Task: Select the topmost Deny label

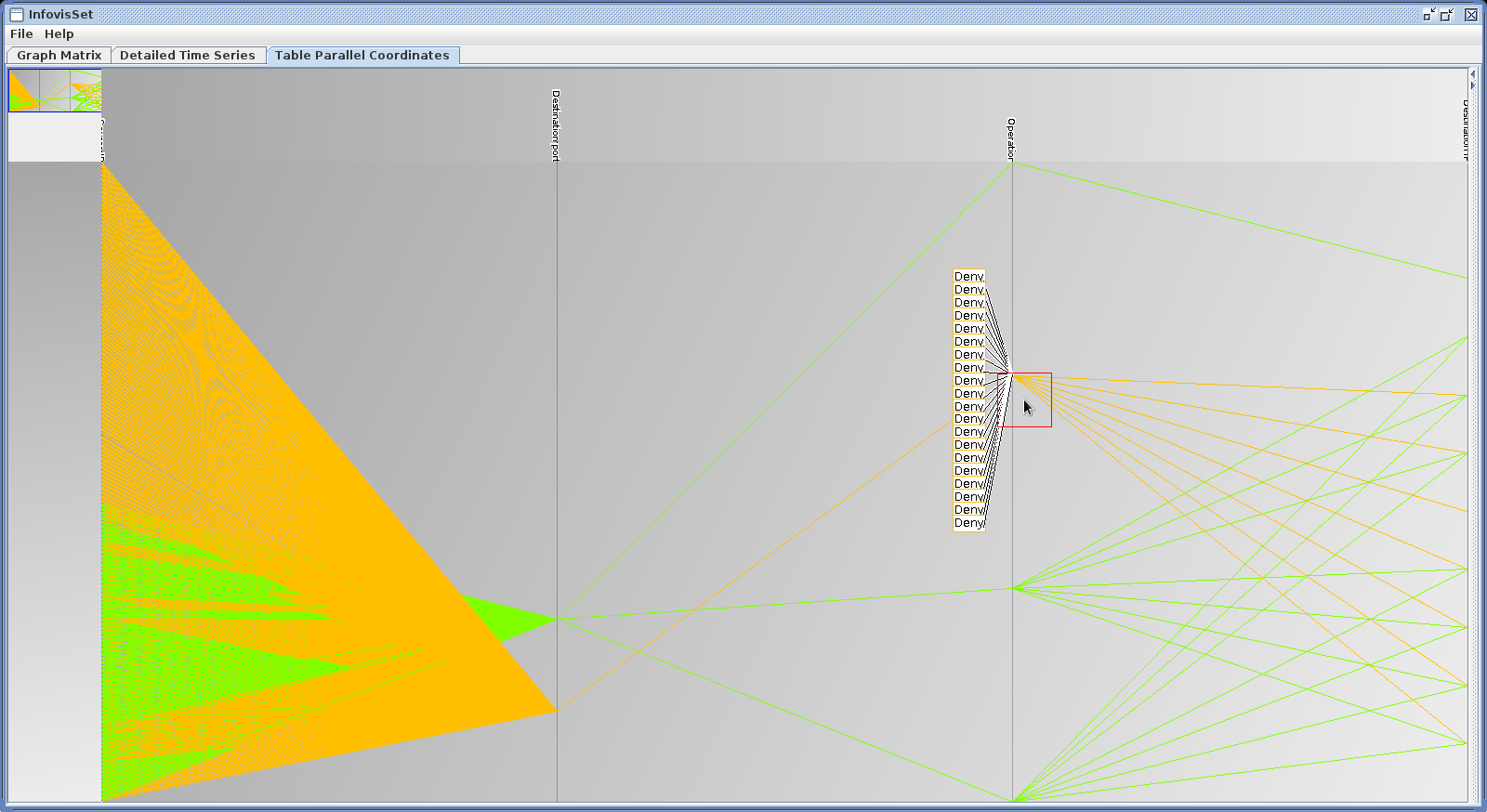Action: [968, 277]
